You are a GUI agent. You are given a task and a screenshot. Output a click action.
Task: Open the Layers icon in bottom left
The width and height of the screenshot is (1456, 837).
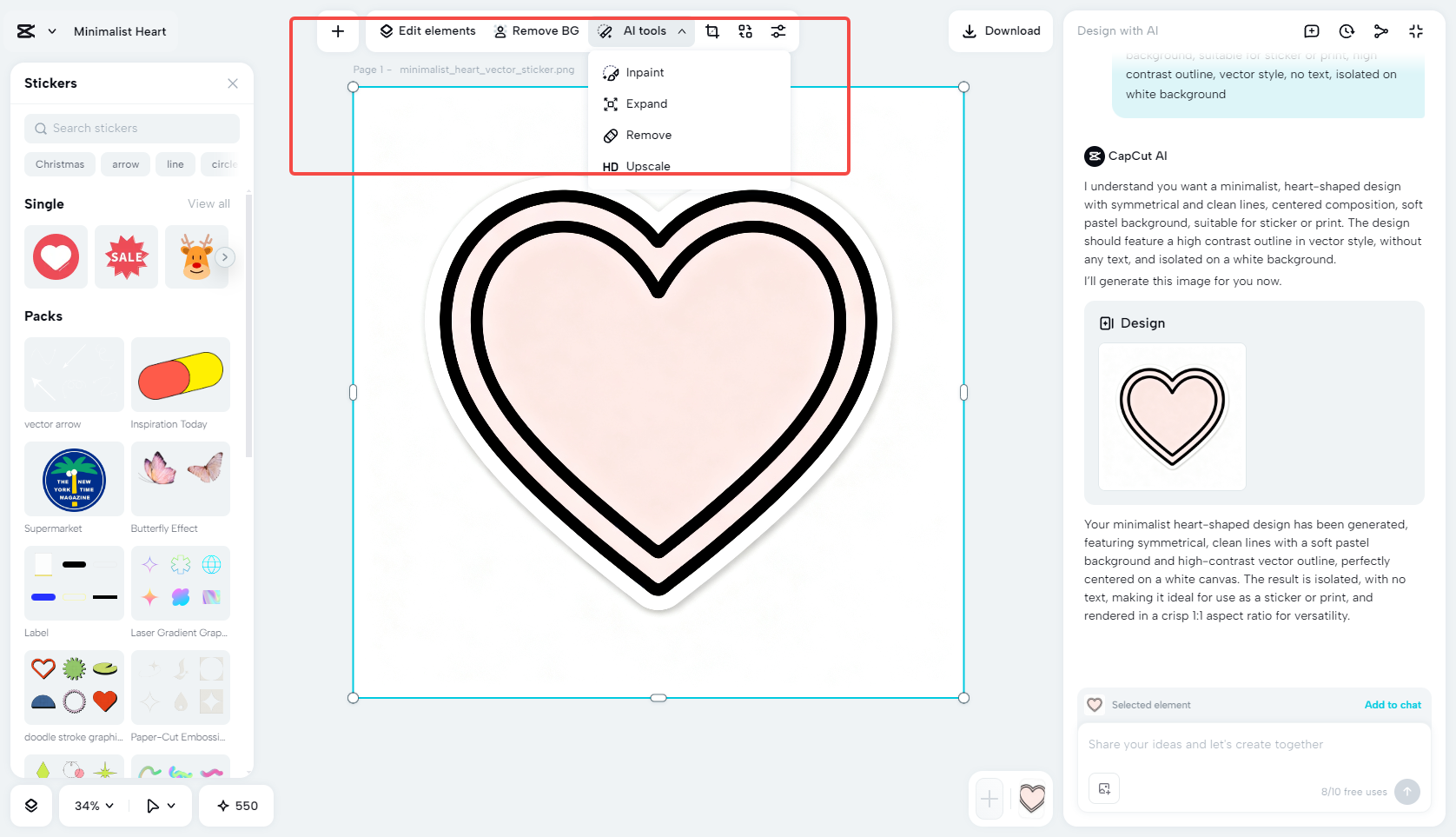[31, 806]
